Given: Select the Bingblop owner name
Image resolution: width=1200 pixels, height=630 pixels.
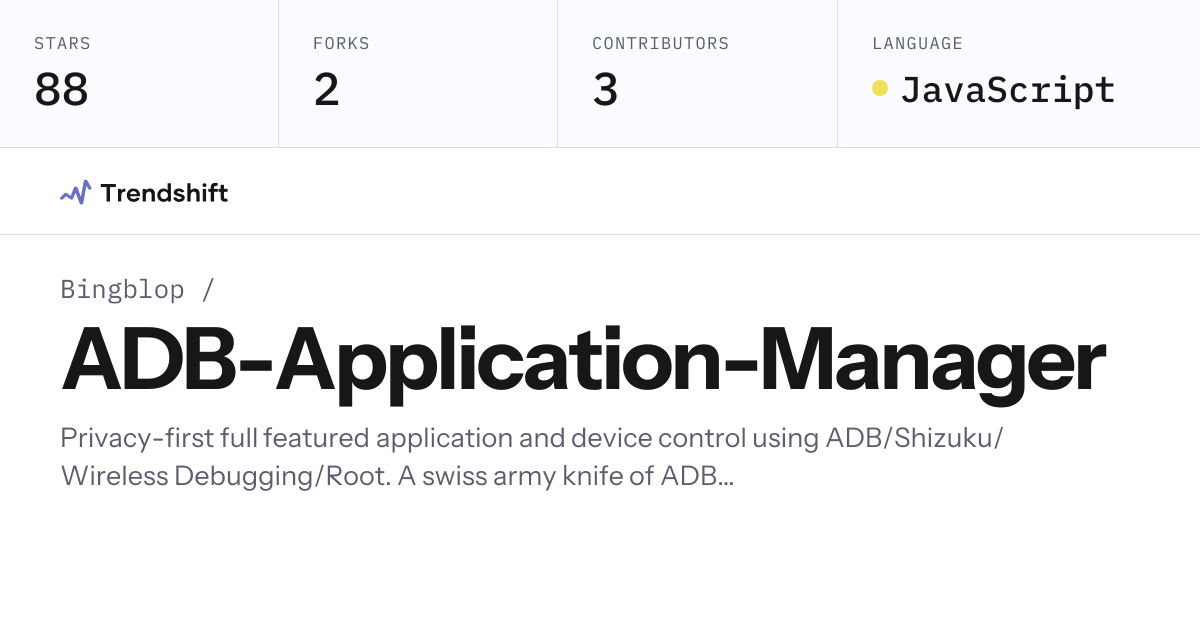Looking at the screenshot, I should tap(122, 290).
